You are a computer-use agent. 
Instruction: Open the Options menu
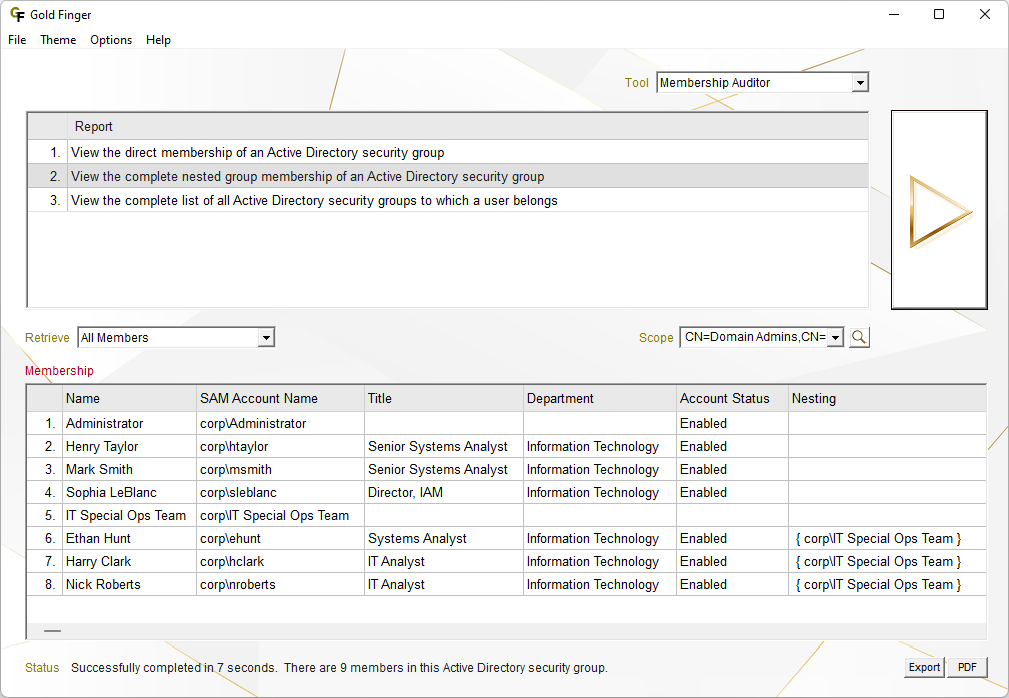[x=111, y=40]
